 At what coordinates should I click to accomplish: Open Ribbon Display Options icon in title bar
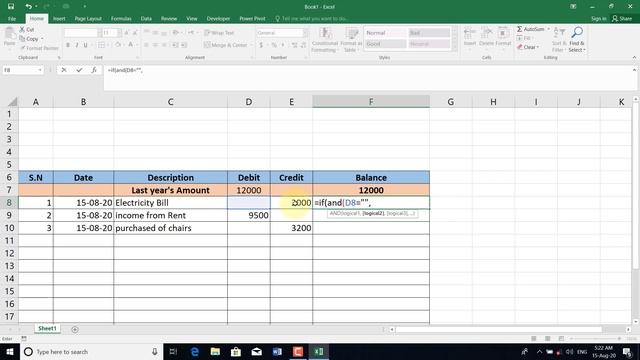pos(573,7)
